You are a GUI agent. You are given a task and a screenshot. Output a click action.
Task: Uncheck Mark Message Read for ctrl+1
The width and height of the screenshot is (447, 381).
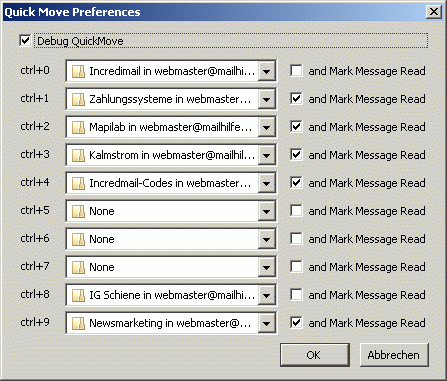296,99
